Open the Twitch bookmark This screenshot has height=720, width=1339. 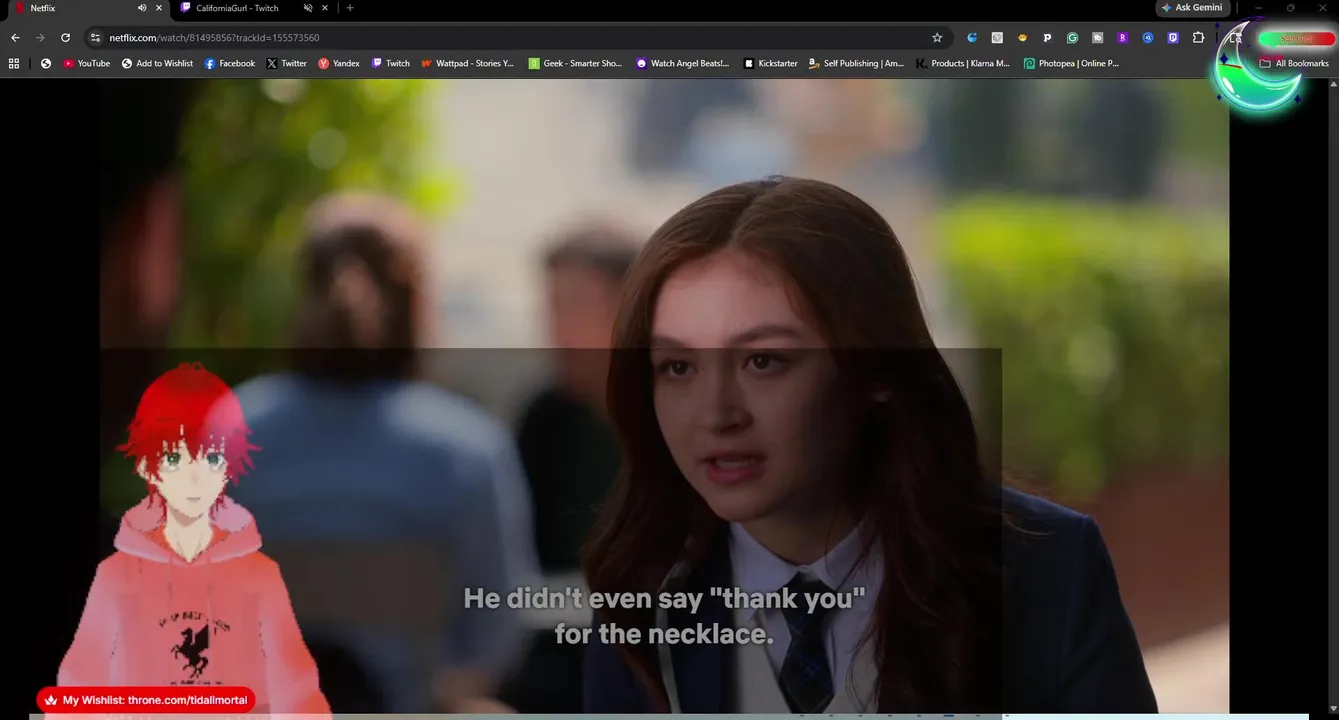391,63
